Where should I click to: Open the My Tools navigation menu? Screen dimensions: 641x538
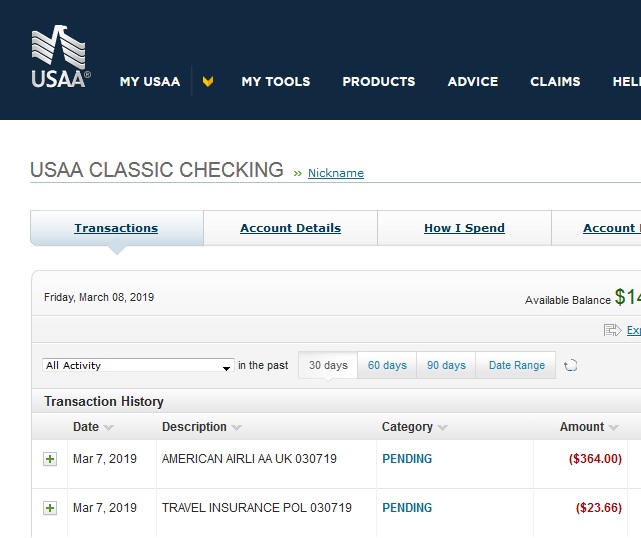click(x=276, y=82)
